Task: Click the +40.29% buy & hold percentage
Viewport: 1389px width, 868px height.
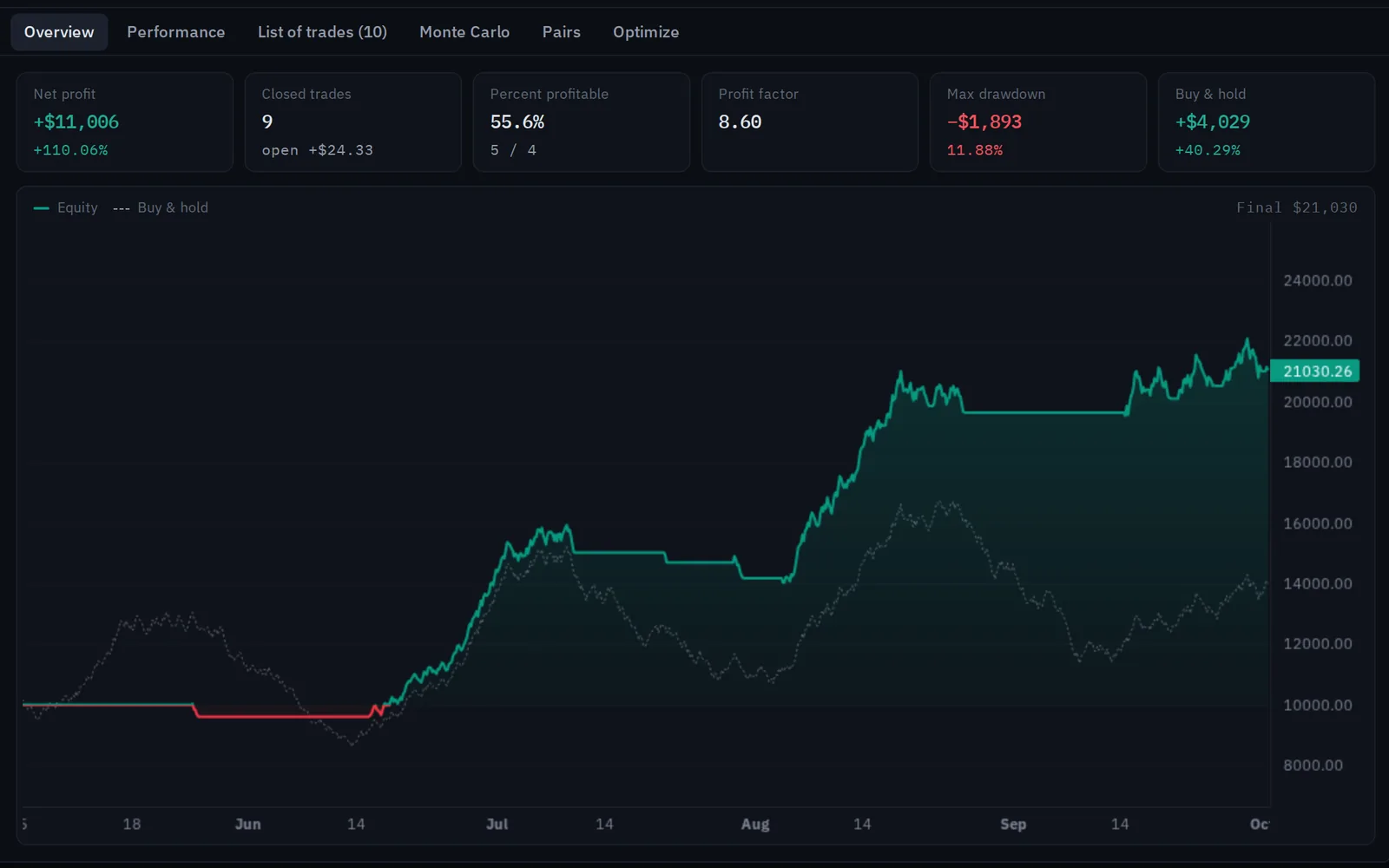Action: coord(1208,150)
